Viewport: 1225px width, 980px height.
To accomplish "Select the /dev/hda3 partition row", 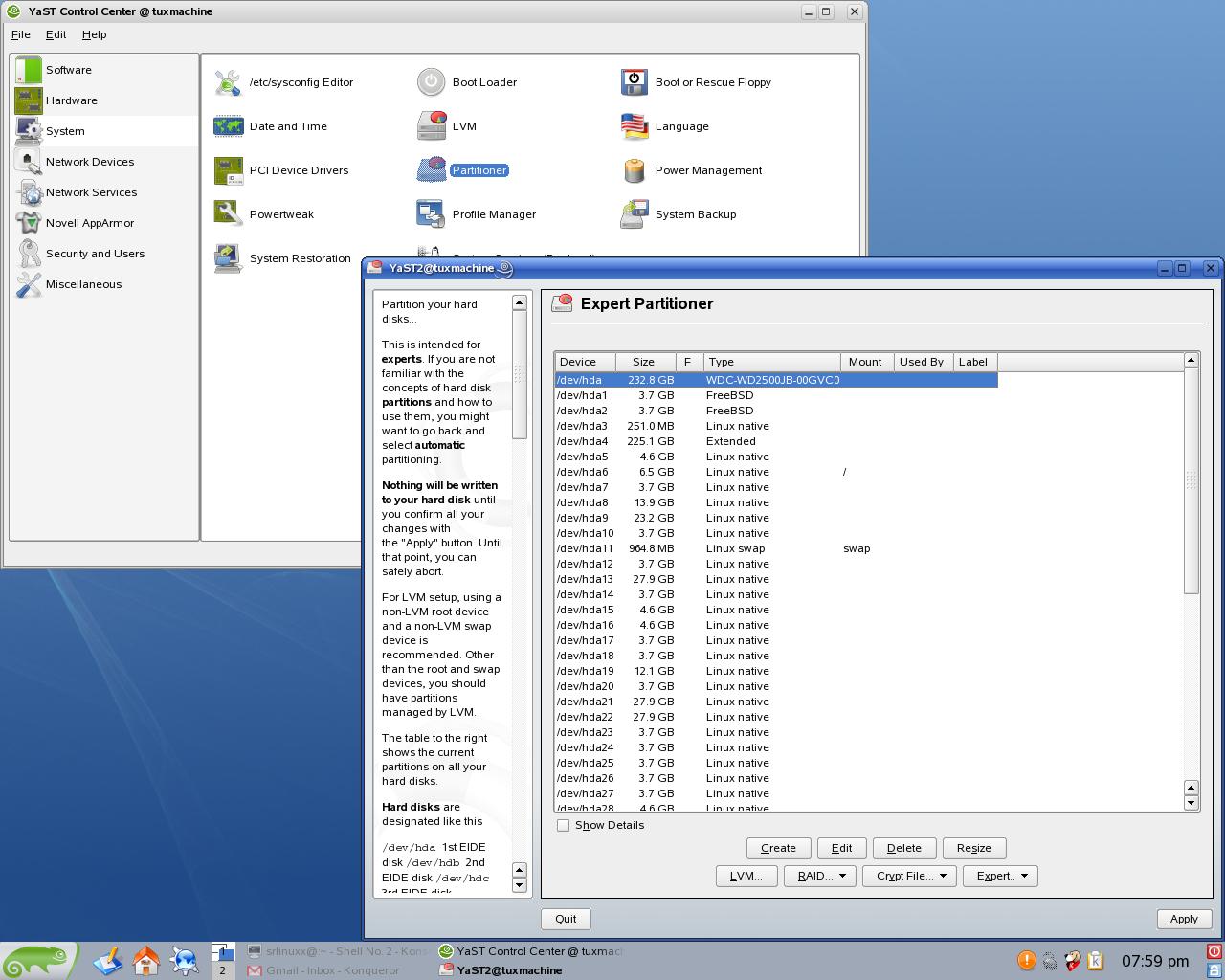I will (776, 426).
